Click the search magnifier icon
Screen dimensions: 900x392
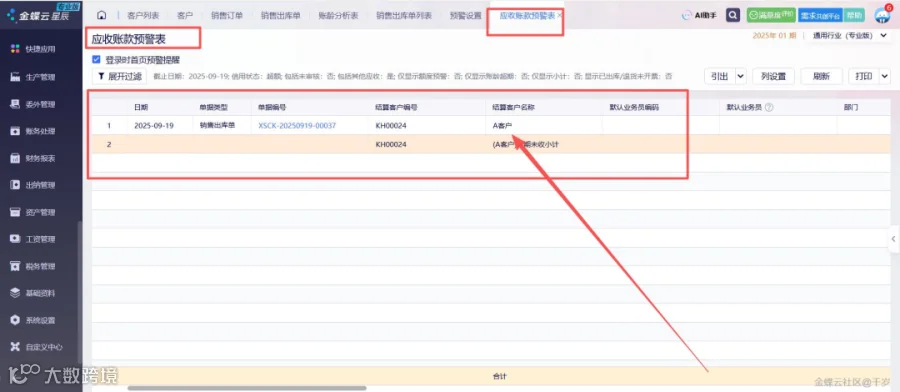point(733,15)
